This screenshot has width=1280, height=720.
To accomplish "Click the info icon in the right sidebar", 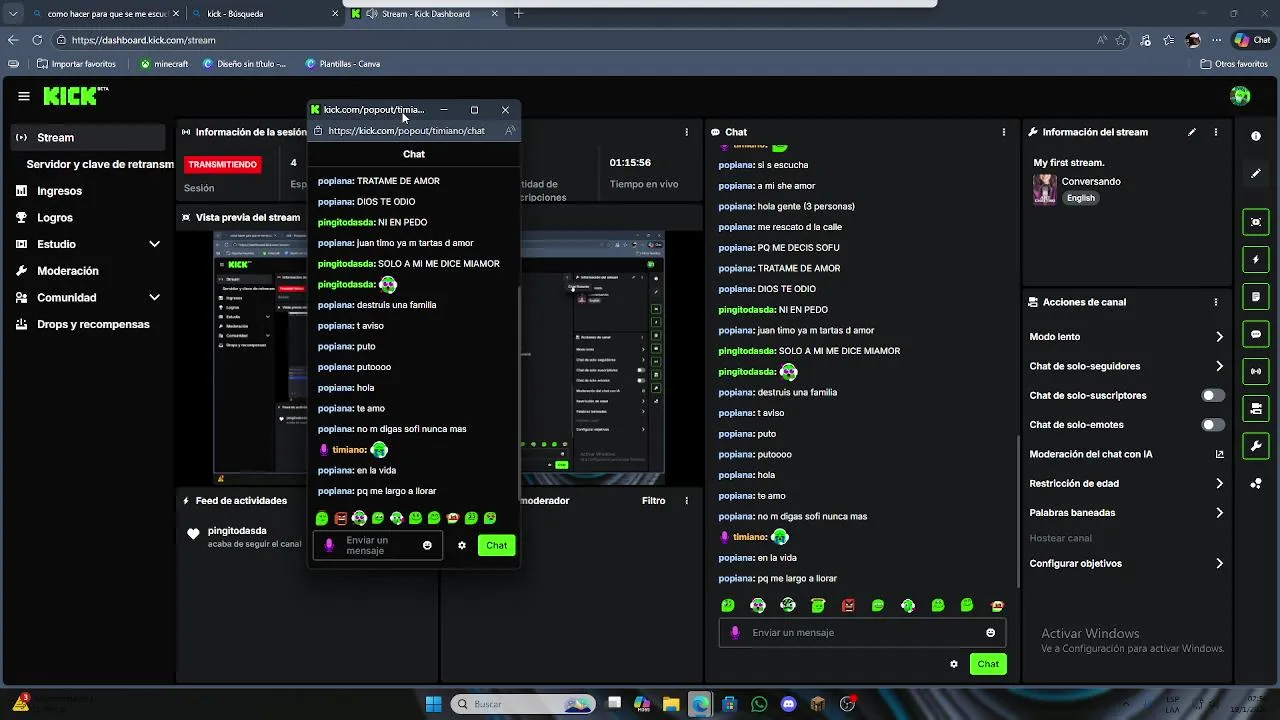I will pos(1256,136).
